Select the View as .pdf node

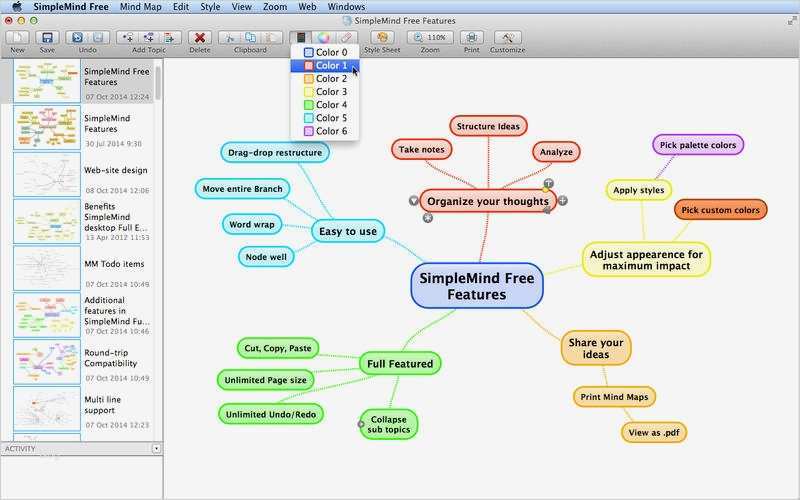[654, 432]
